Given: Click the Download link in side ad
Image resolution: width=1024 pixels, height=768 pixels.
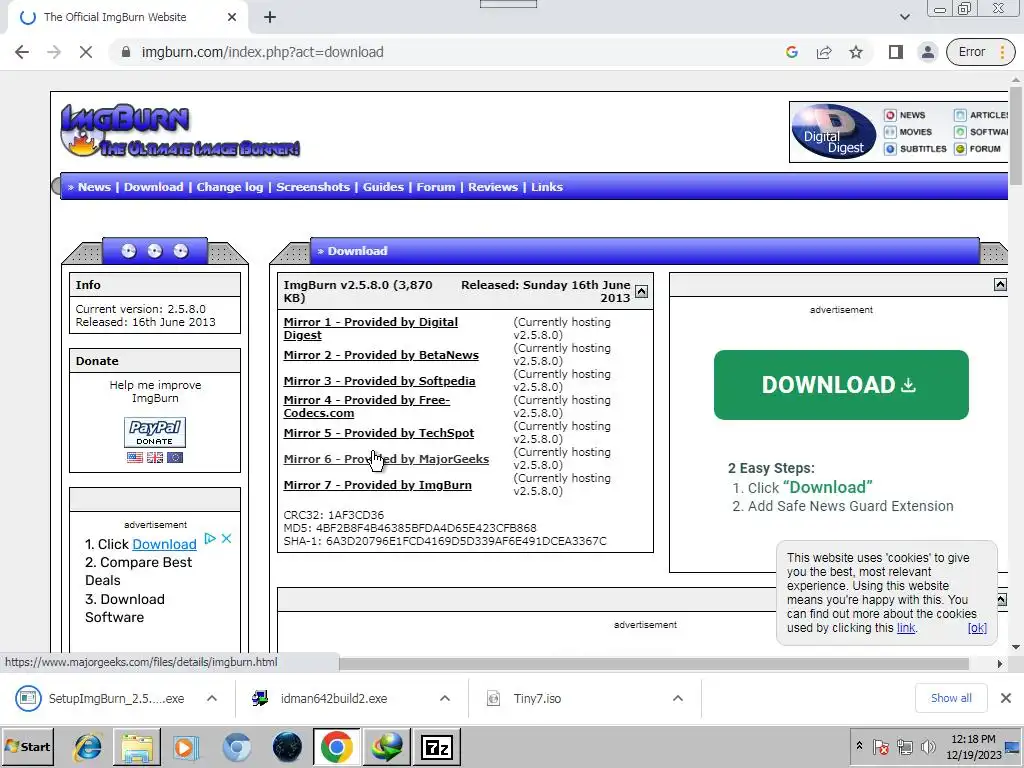Looking at the screenshot, I should 164,544.
